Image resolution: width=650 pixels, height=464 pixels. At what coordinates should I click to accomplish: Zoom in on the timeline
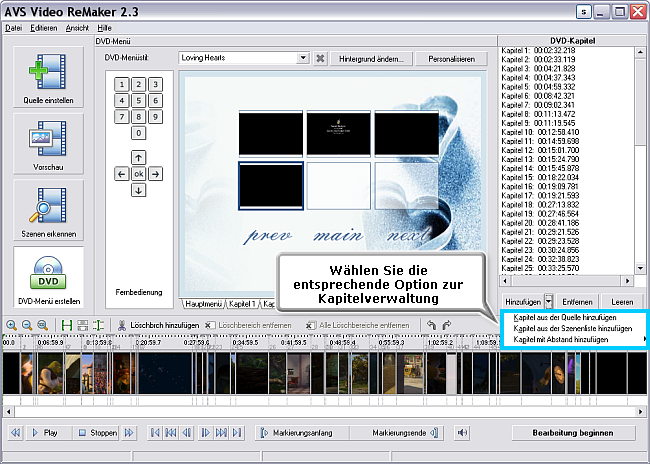[x=11, y=325]
